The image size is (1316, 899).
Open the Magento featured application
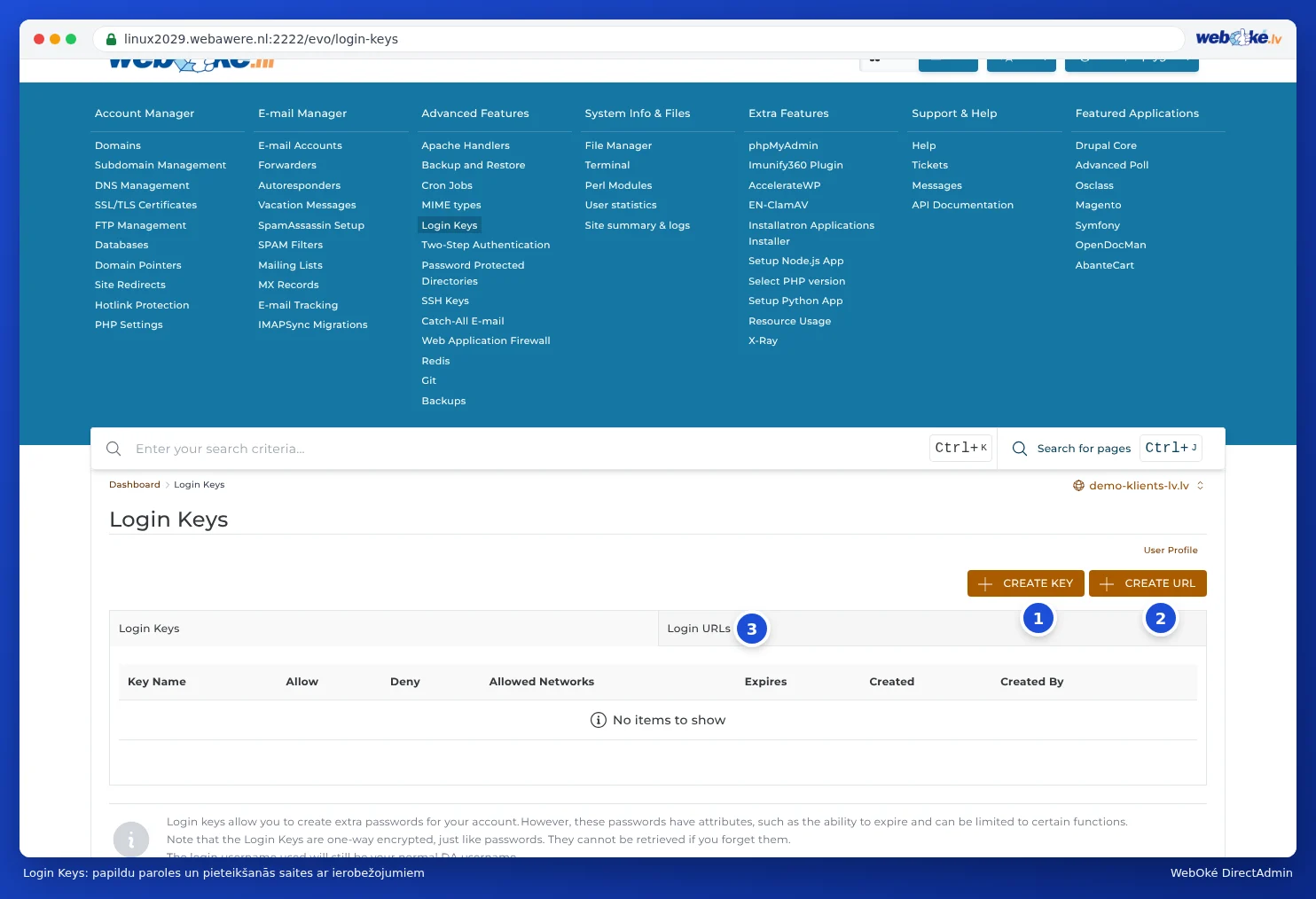coord(1098,205)
